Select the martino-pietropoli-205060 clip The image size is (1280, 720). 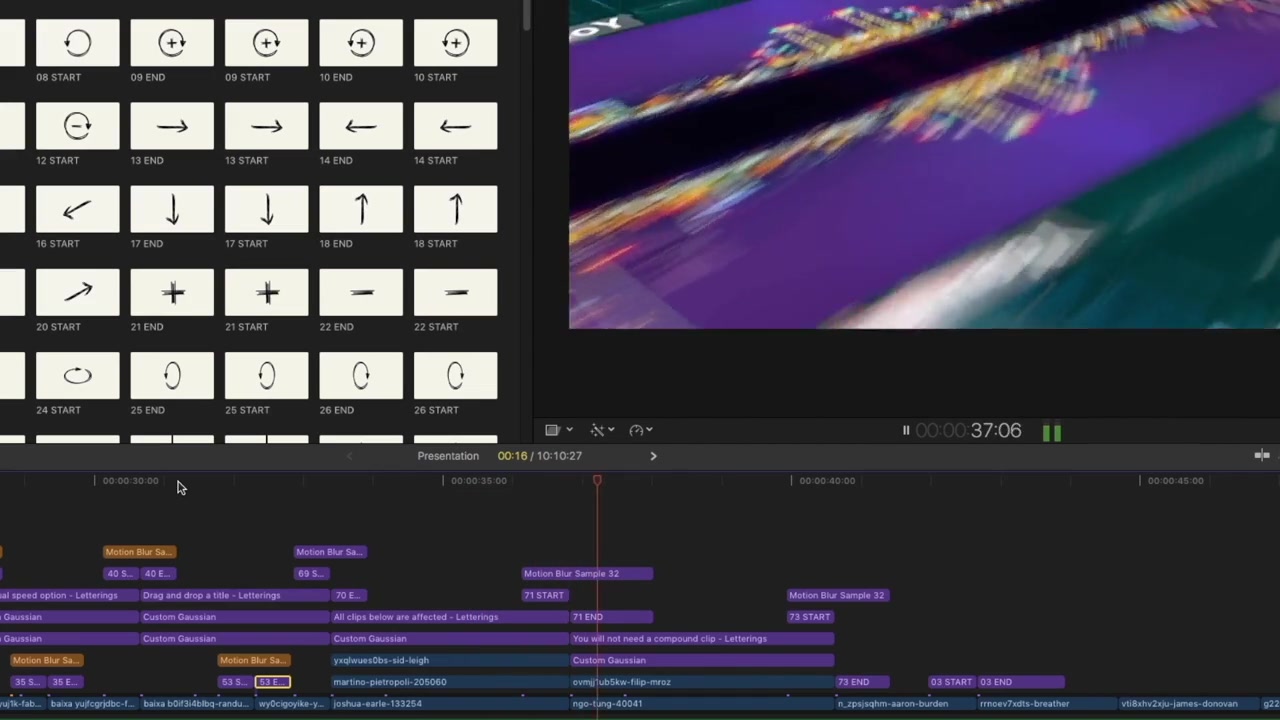tap(450, 682)
